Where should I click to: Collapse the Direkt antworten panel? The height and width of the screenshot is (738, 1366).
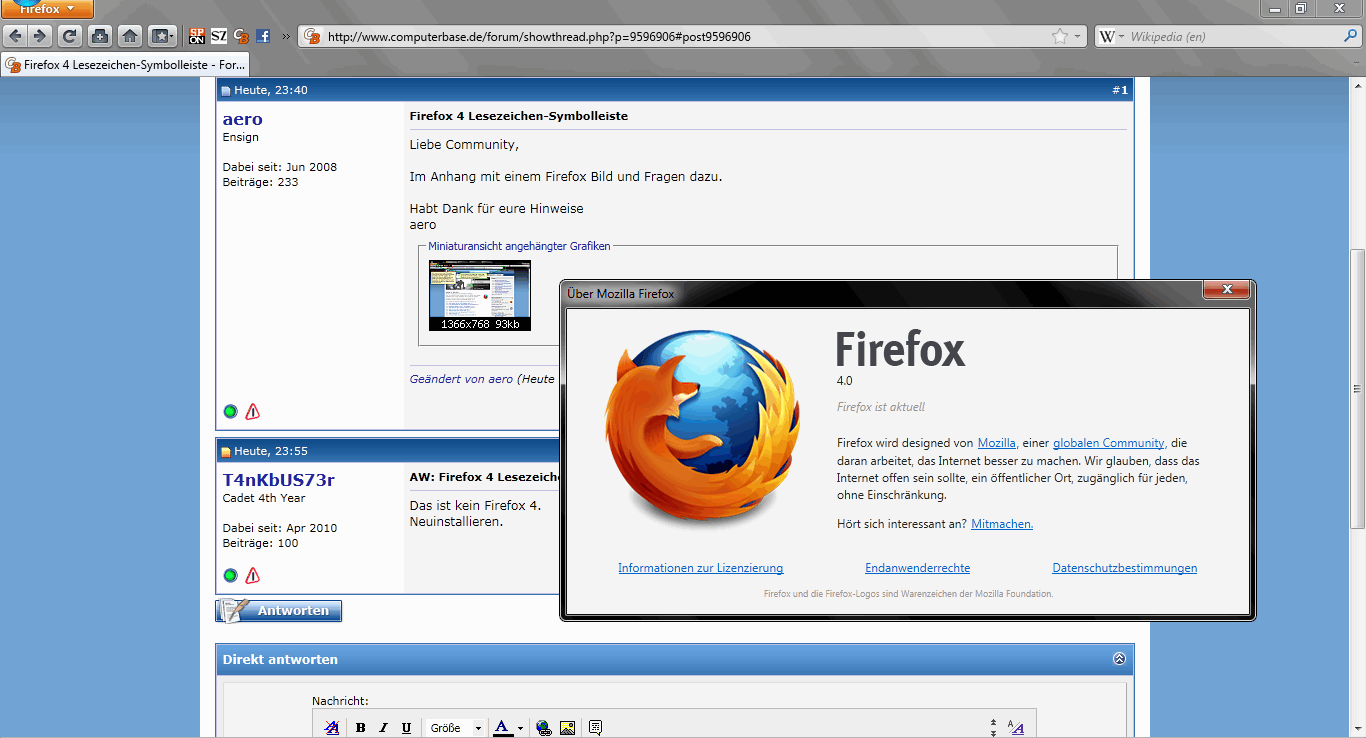[x=1119, y=659]
